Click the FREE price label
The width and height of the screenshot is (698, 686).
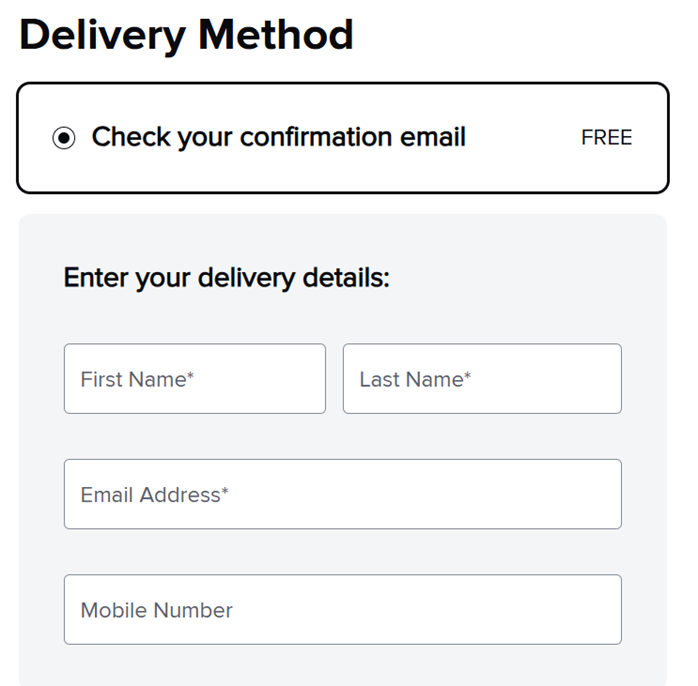point(606,138)
